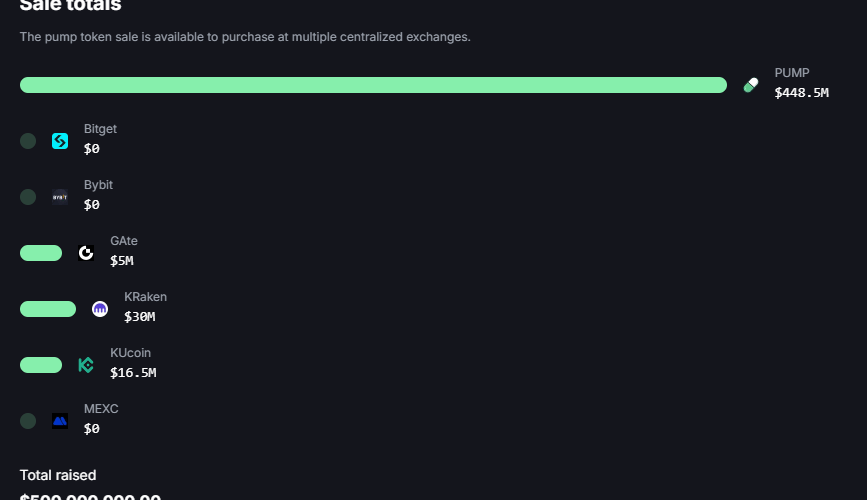Click the Gate green progress bar
867x500 pixels.
click(x=41, y=253)
